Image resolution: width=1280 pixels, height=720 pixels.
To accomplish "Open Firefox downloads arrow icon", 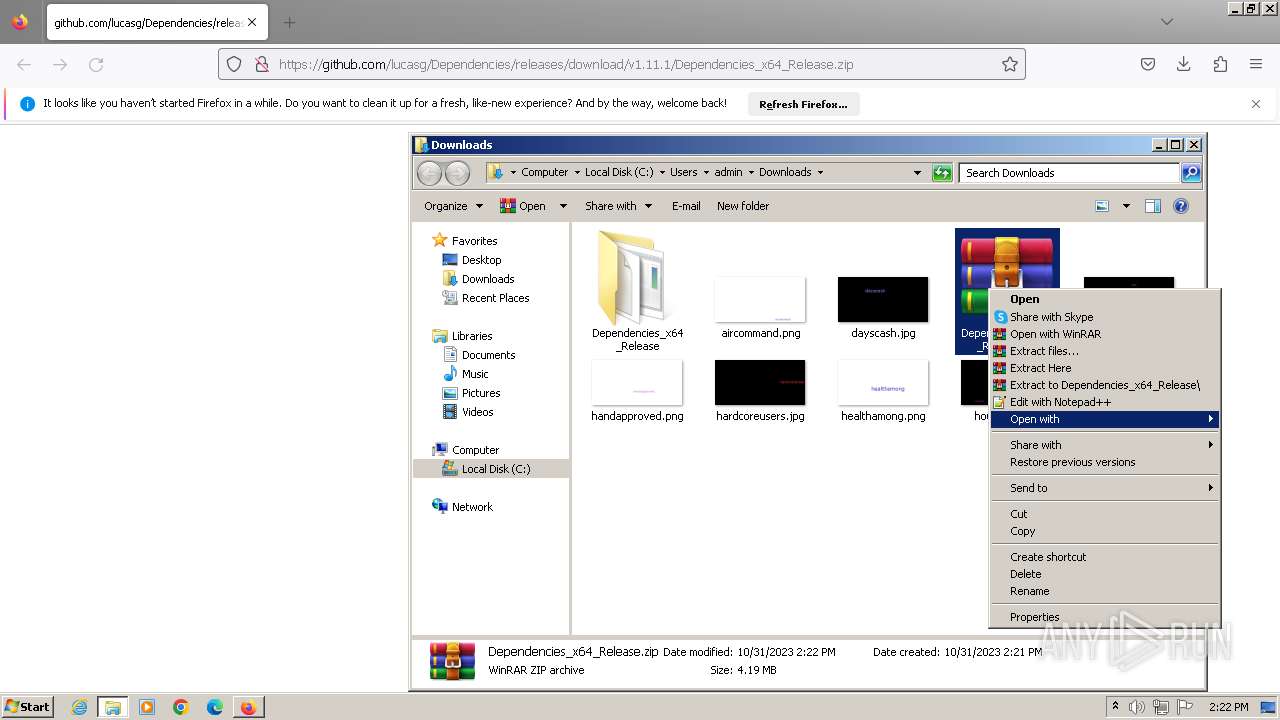I will tap(1184, 64).
